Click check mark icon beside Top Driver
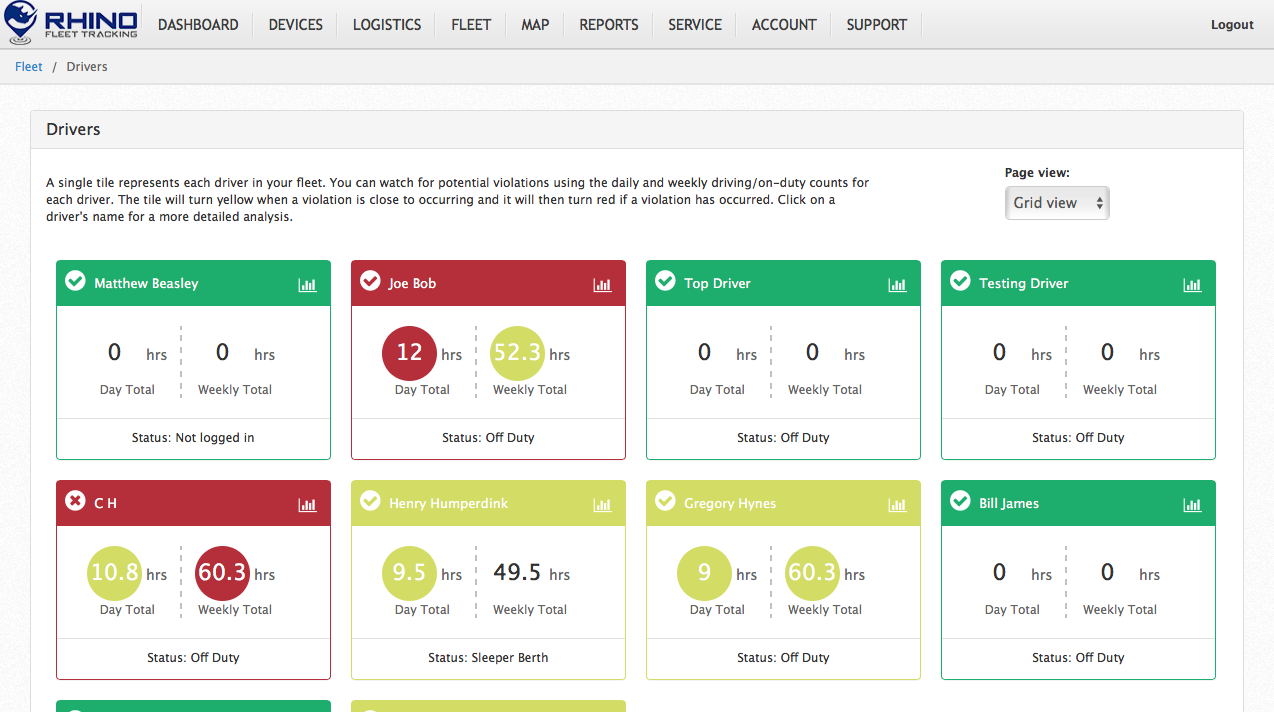The width and height of the screenshot is (1274, 712). (x=665, y=281)
